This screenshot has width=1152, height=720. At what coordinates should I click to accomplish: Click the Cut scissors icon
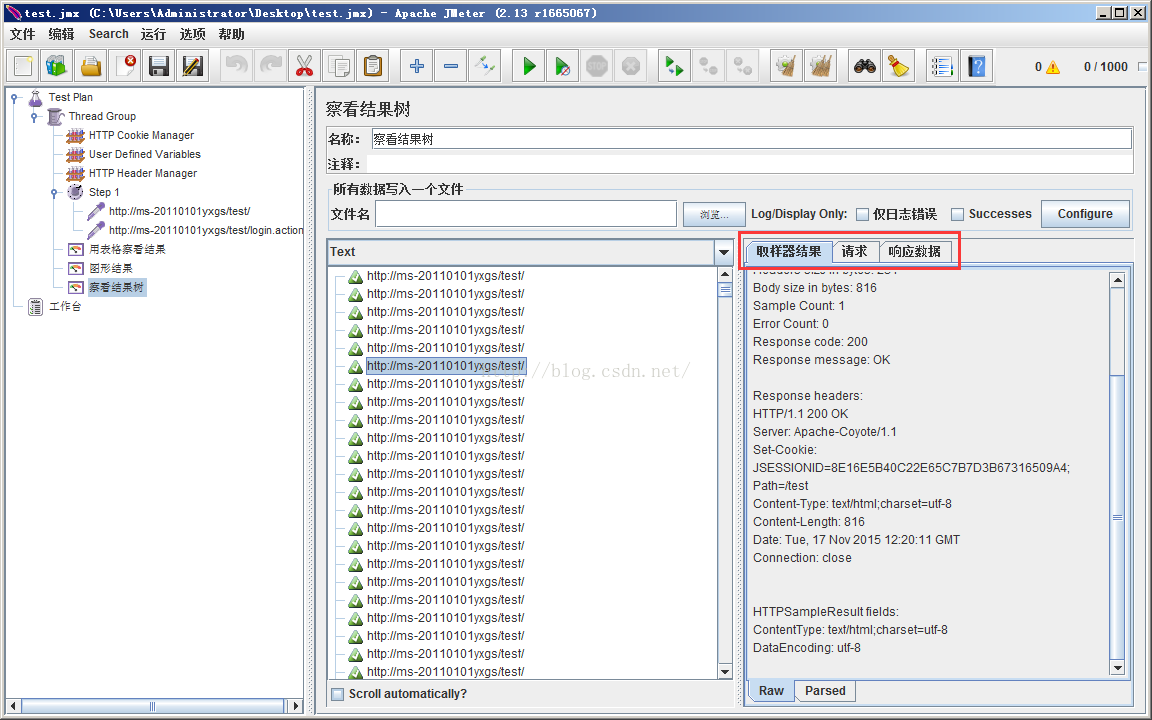pyautogui.click(x=304, y=66)
